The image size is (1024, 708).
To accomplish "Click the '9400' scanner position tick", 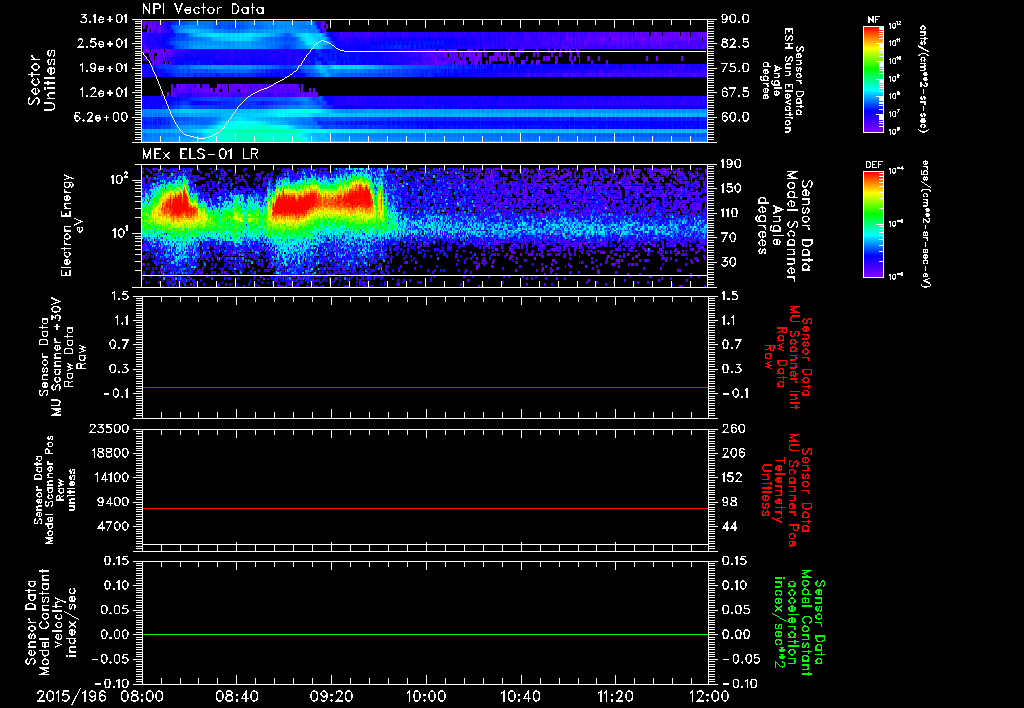I will (x=112, y=502).
